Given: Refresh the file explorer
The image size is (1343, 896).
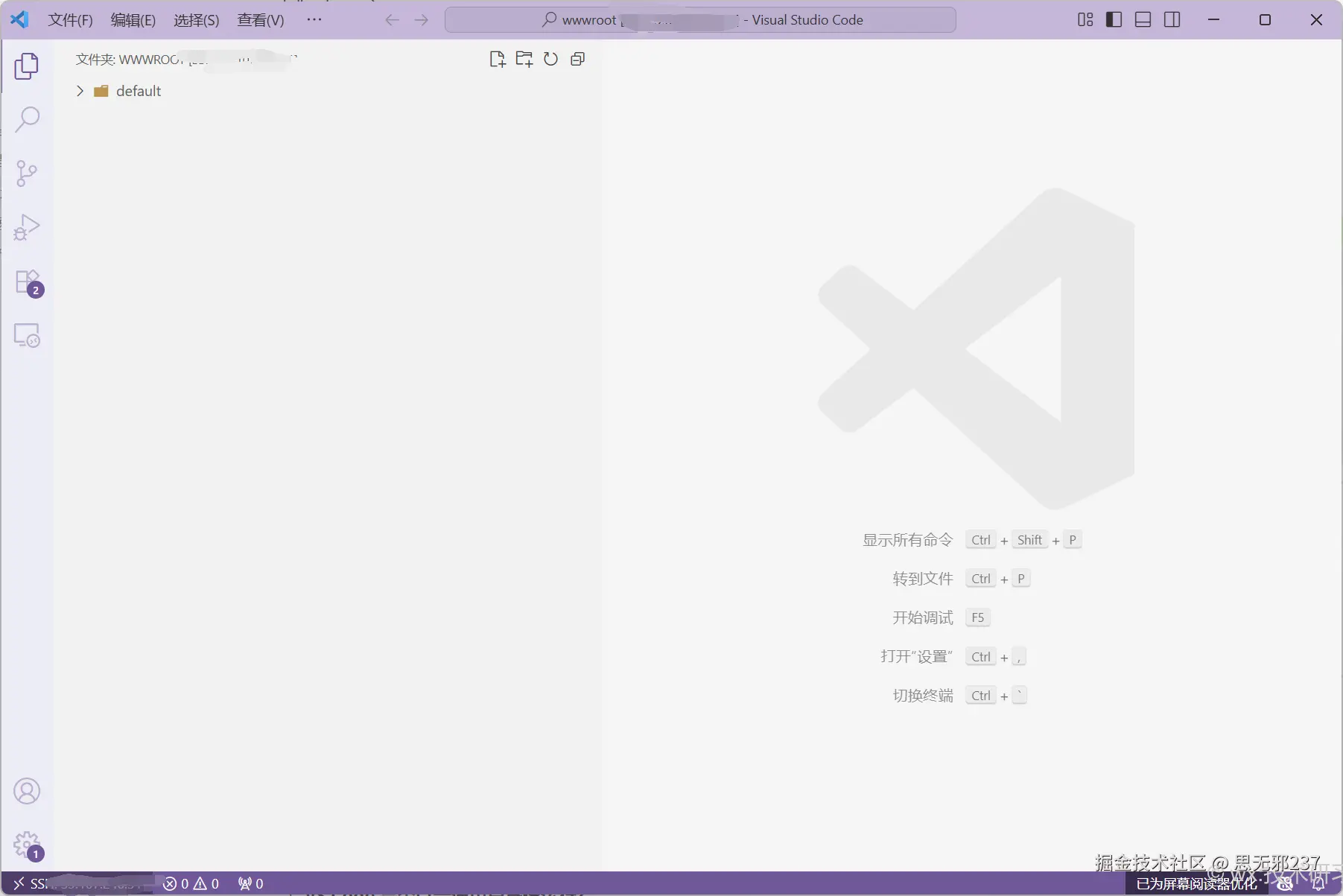Looking at the screenshot, I should (550, 59).
